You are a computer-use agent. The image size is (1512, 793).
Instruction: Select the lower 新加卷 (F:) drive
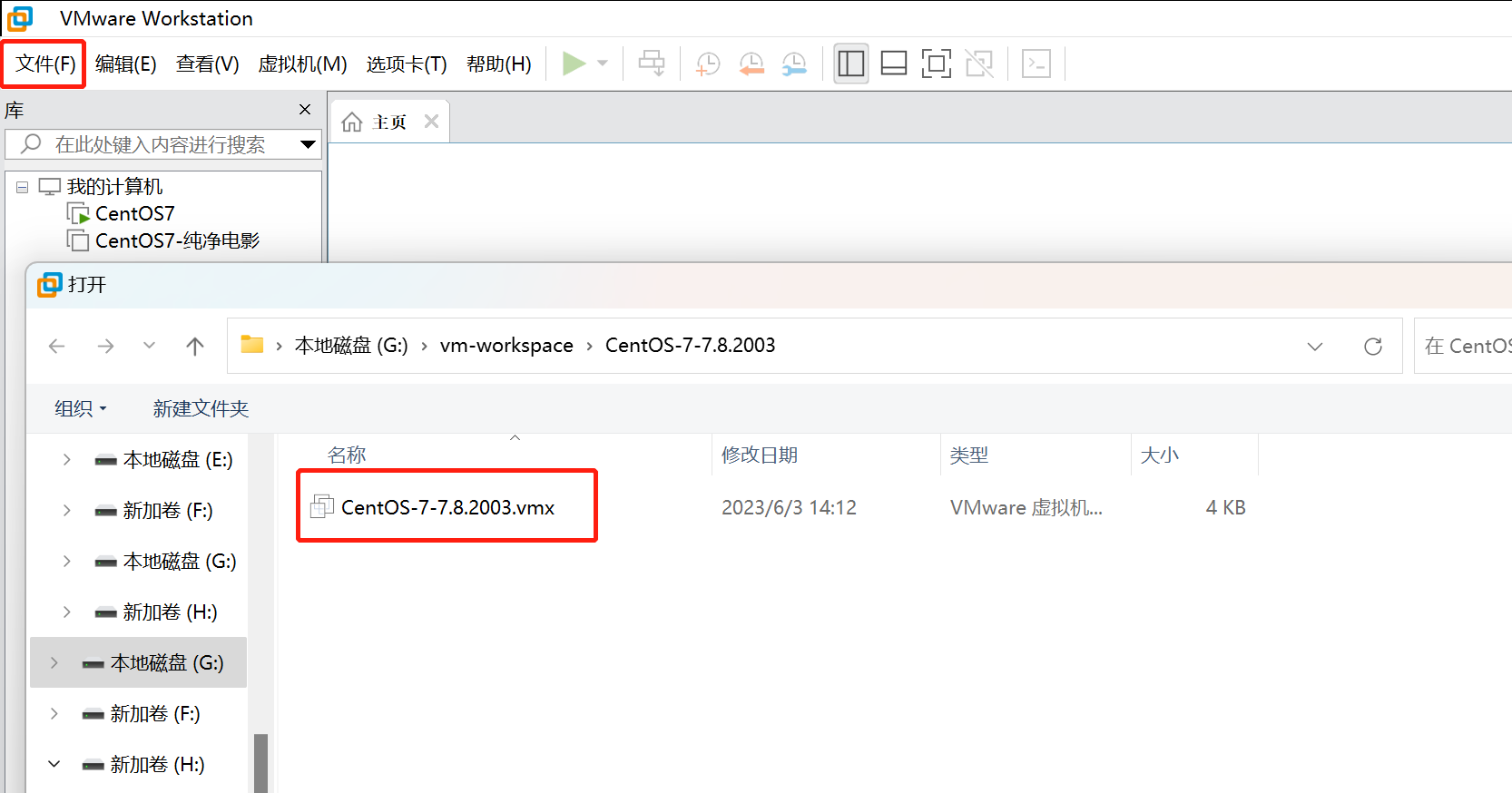pos(155,714)
